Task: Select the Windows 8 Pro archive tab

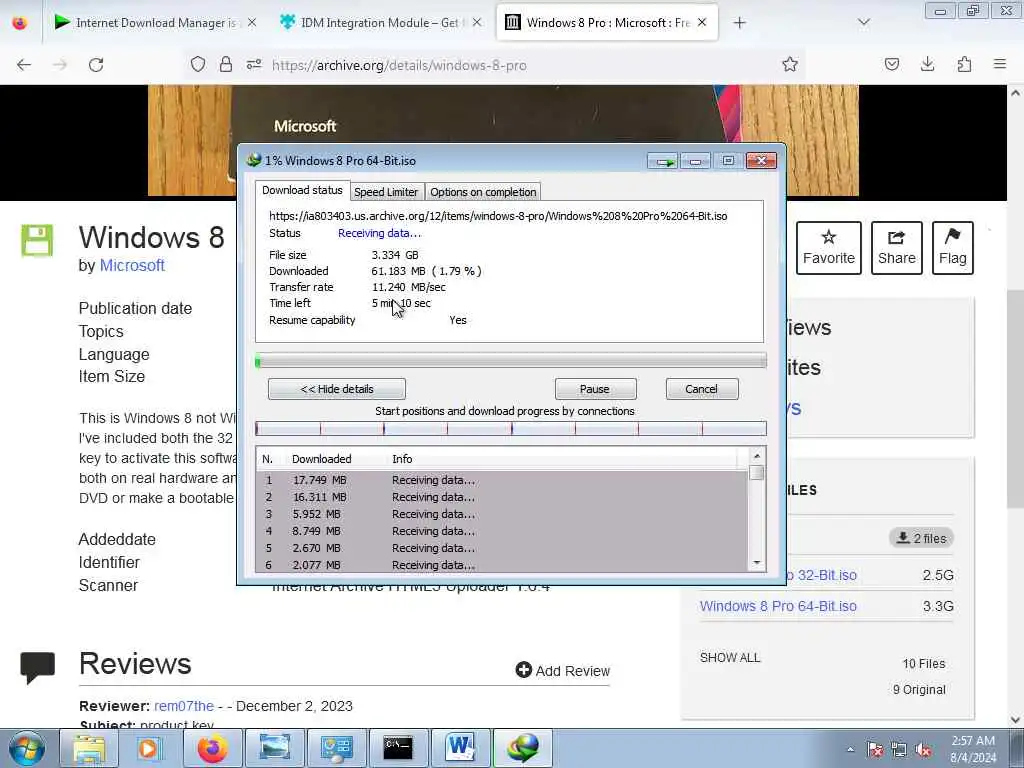Action: [x=607, y=23]
